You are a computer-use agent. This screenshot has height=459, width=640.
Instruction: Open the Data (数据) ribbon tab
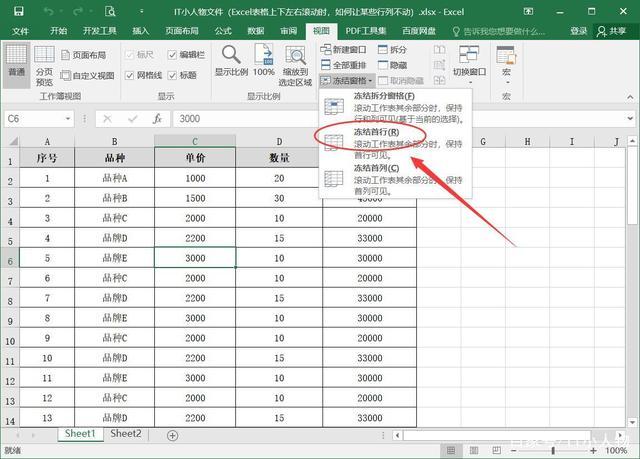tap(256, 31)
